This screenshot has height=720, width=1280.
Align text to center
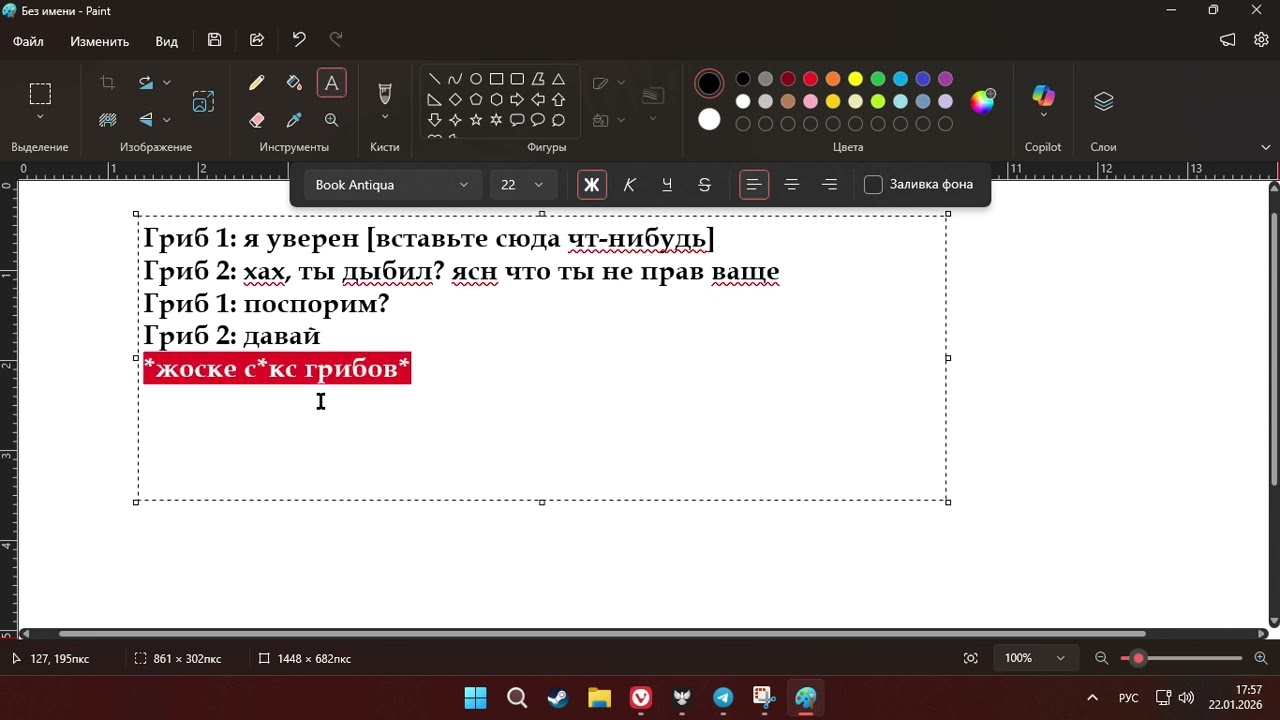792,185
